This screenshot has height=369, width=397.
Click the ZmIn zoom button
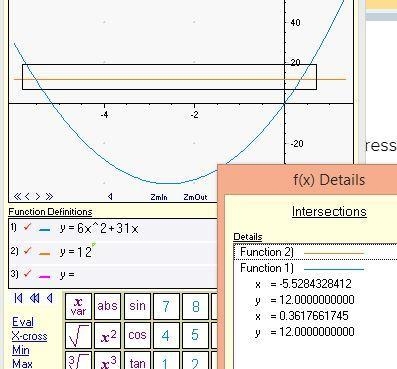(x=159, y=197)
